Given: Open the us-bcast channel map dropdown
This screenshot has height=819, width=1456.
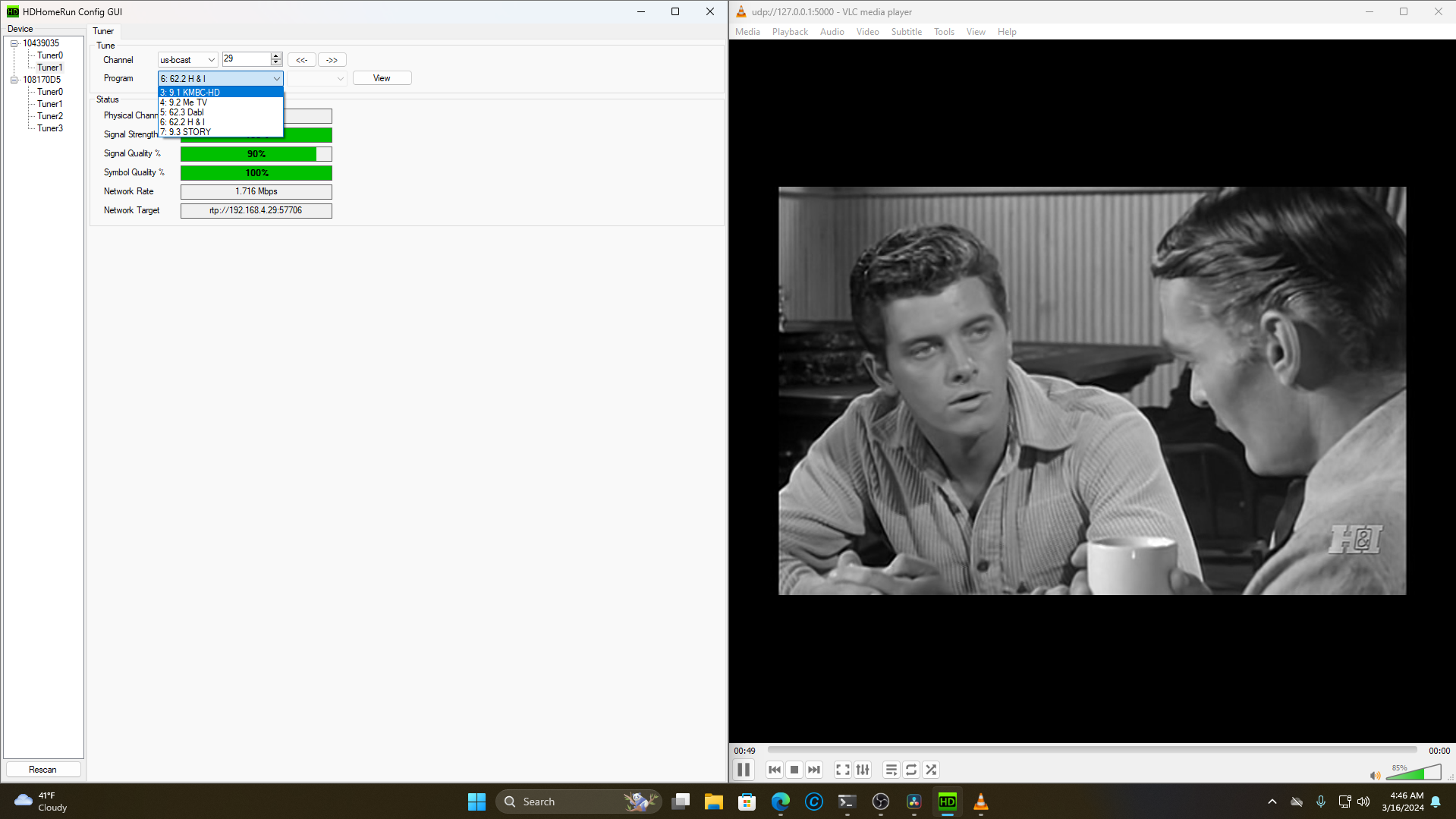Looking at the screenshot, I should point(187,60).
